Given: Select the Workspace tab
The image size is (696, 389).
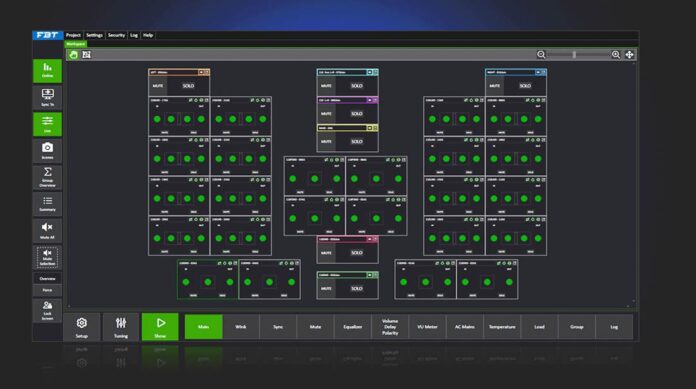Looking at the screenshot, I should pyautogui.click(x=75, y=44).
